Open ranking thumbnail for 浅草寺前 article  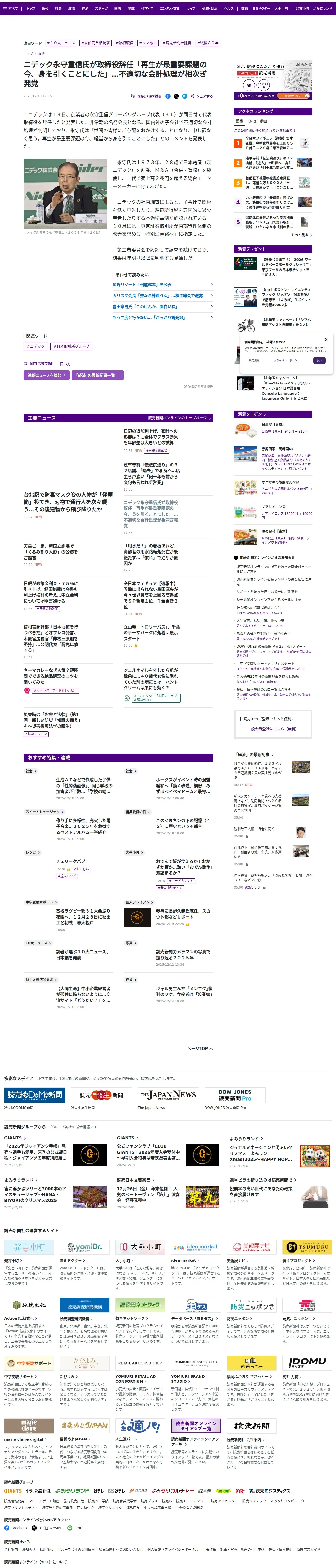[304, 163]
